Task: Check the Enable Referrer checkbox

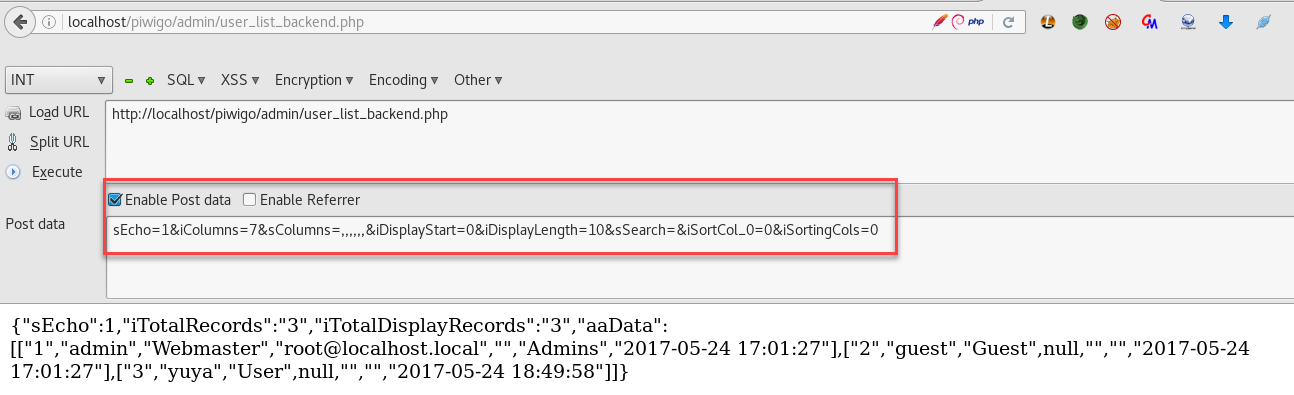Action: coord(250,200)
